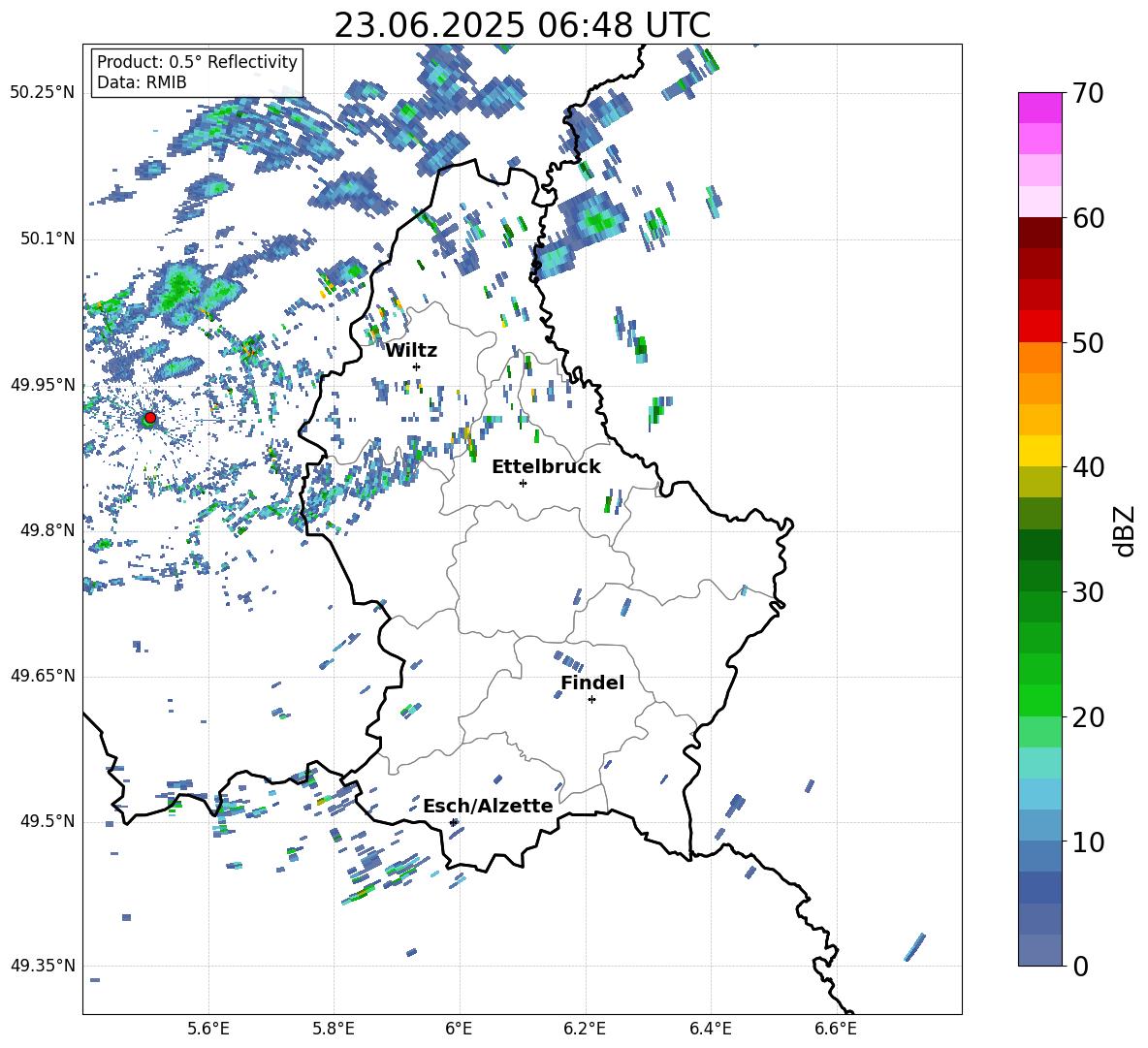The width and height of the screenshot is (1148, 1048).
Task: Click the 20 tick label on colorbar
Action: pyautogui.click(x=1089, y=717)
